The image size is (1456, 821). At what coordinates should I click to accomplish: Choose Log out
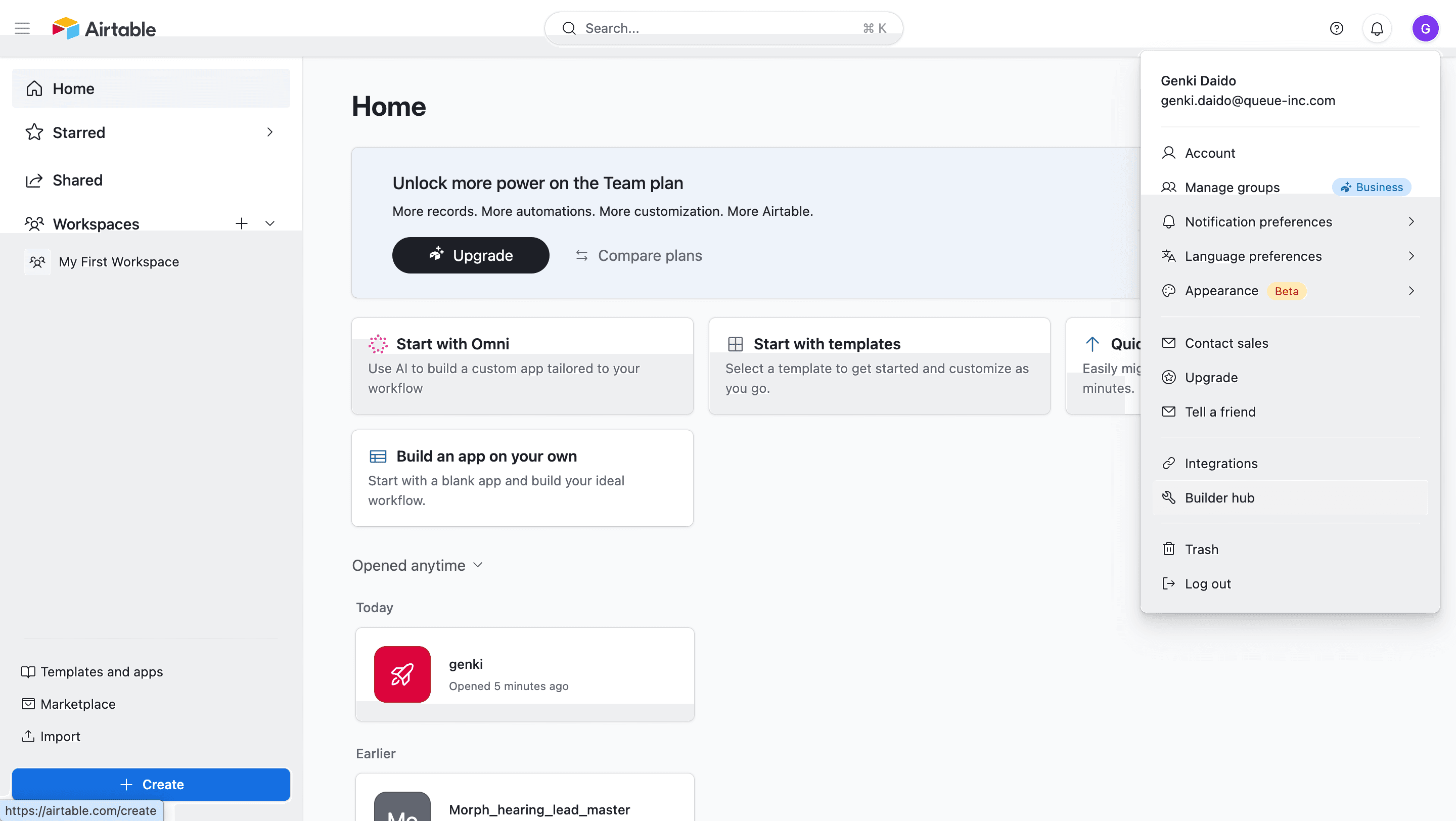[1290, 584]
